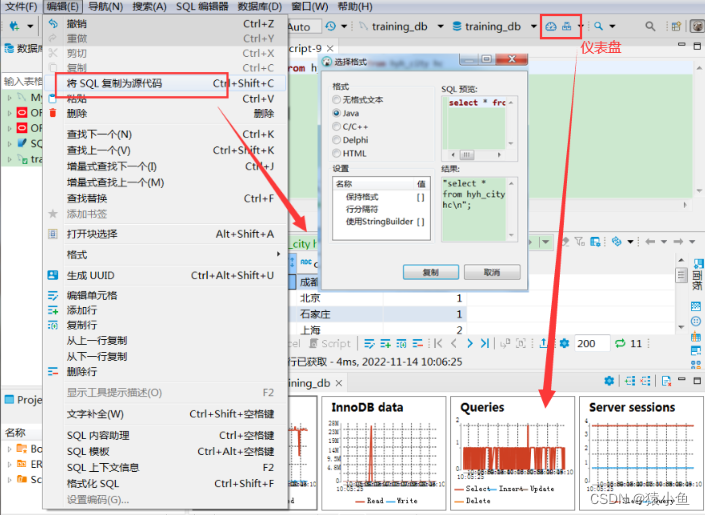Open dropdown arrow beside blue search icon
705x515 pixels.
pos(612,27)
